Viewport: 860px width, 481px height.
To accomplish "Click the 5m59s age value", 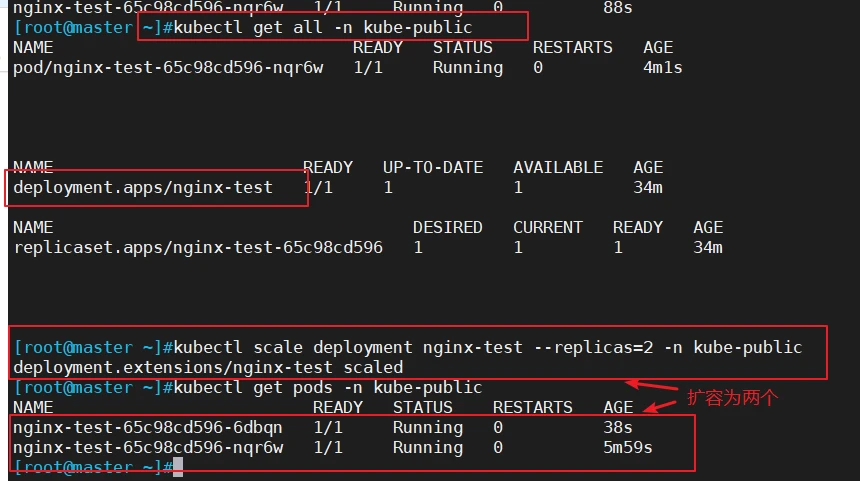I will pos(627,448).
